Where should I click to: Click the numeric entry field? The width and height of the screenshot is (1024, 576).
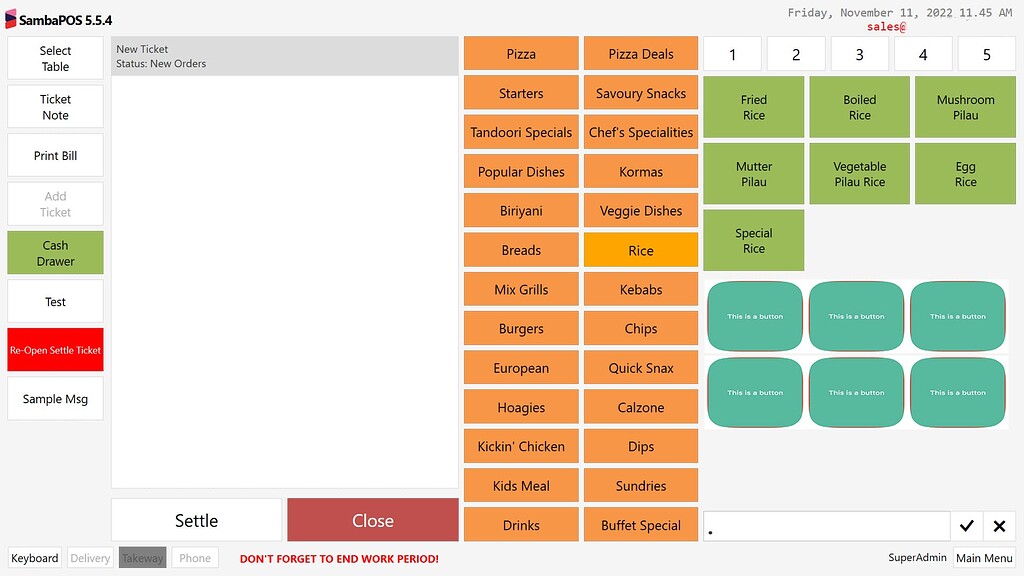826,526
